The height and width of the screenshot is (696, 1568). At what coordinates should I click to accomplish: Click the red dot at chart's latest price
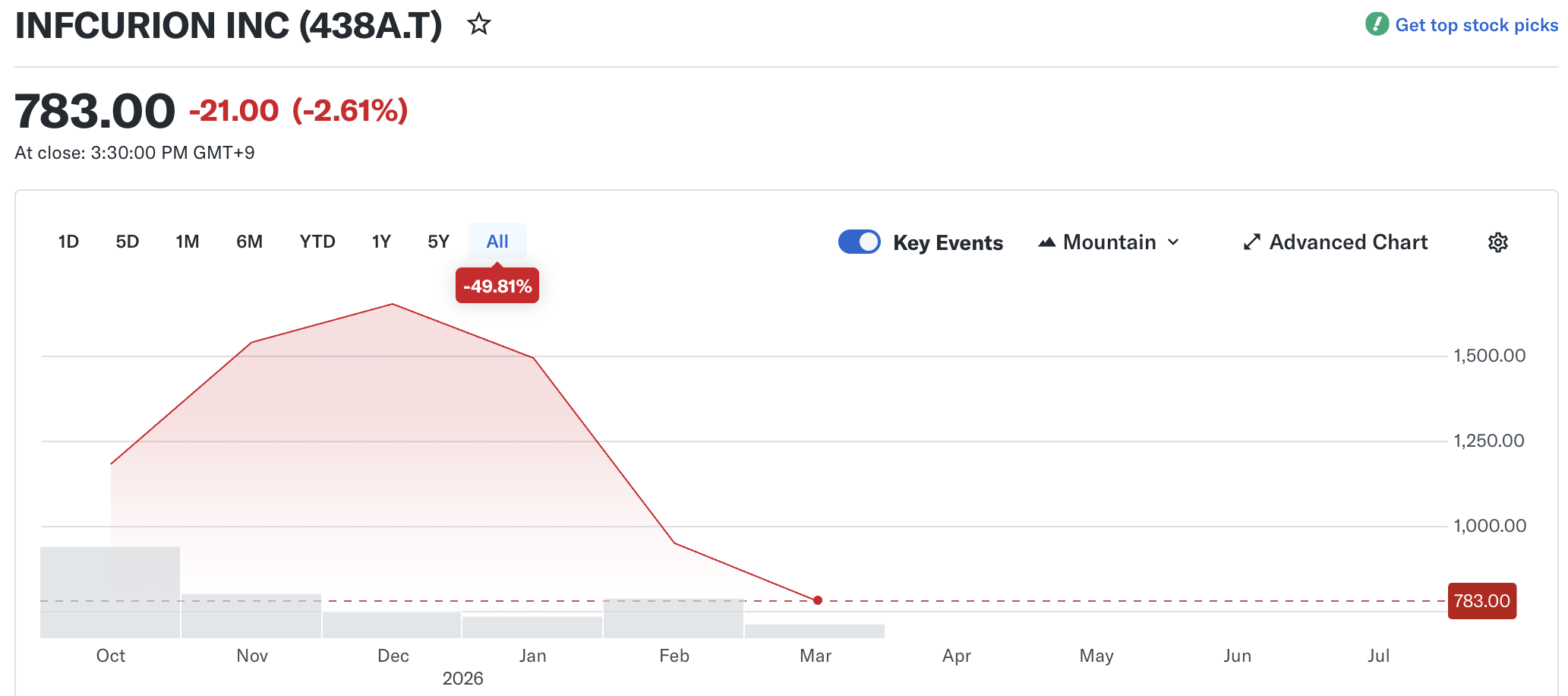tap(817, 600)
